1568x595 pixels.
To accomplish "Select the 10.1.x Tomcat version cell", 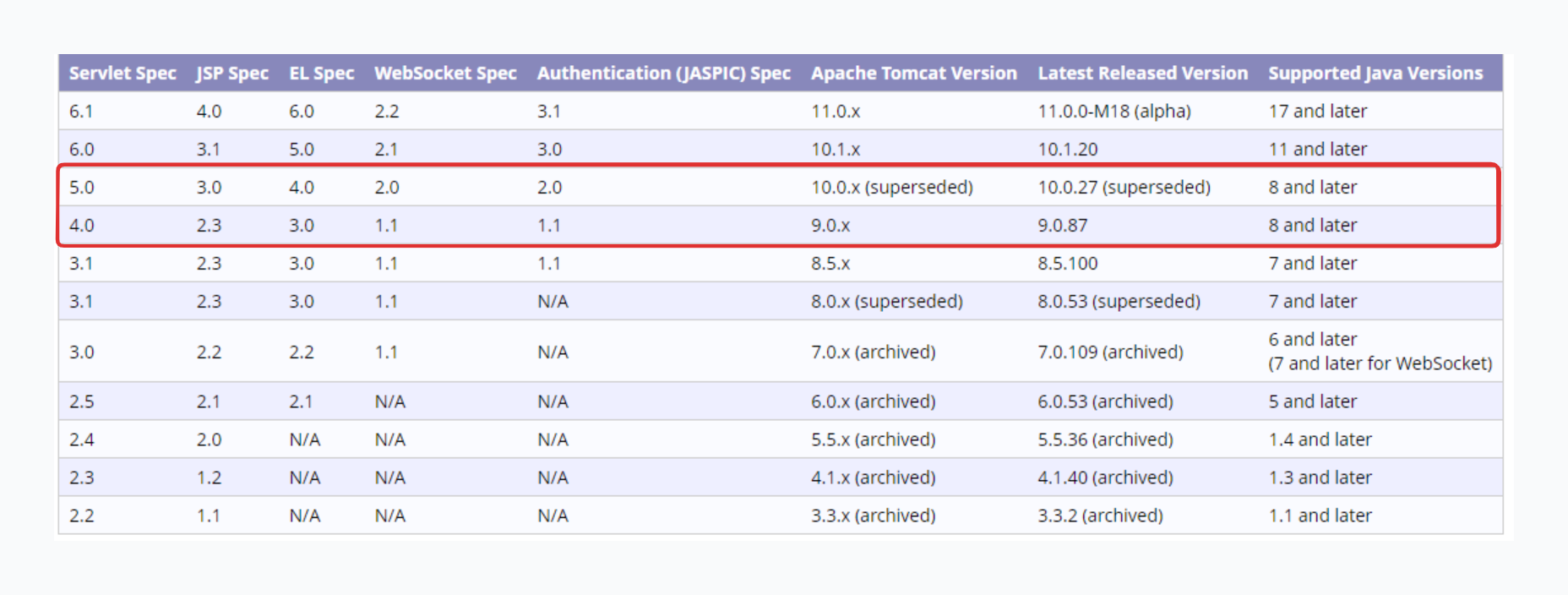I will [836, 150].
